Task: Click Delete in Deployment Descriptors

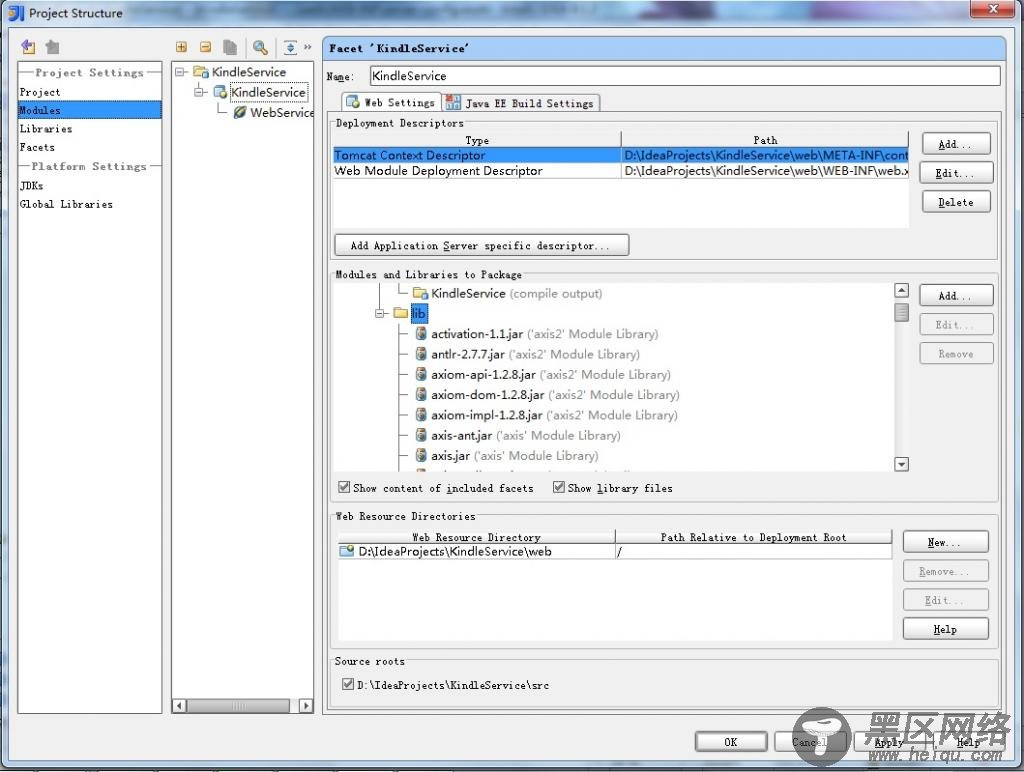Action: point(956,202)
